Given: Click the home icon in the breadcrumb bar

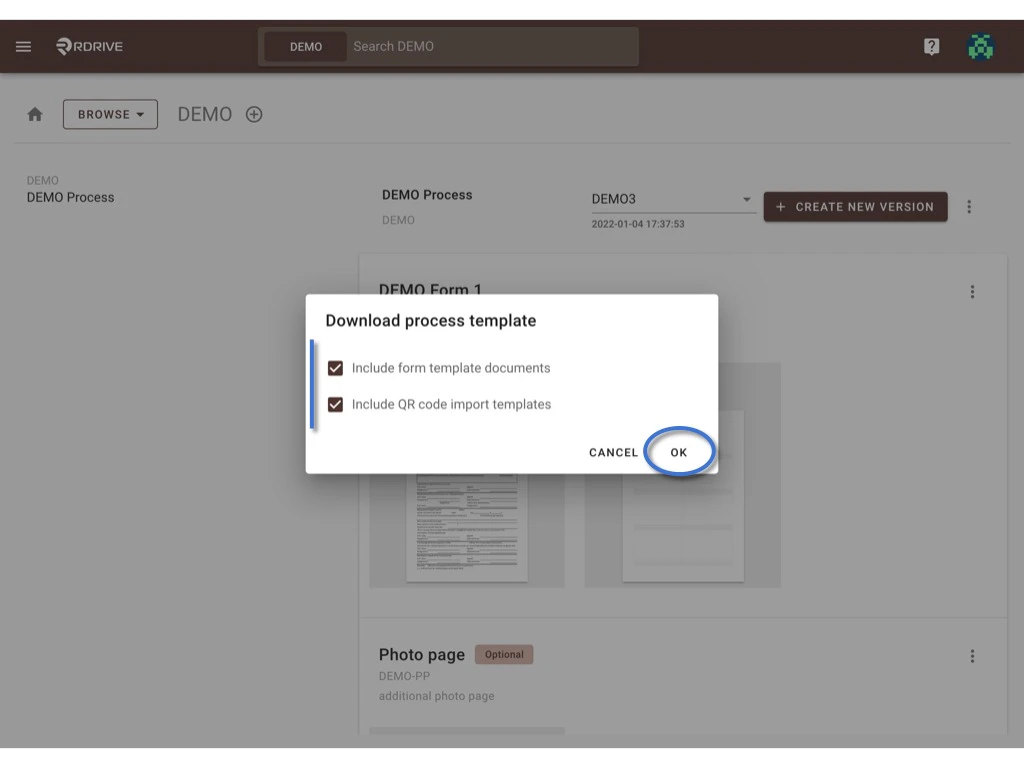Looking at the screenshot, I should point(35,114).
